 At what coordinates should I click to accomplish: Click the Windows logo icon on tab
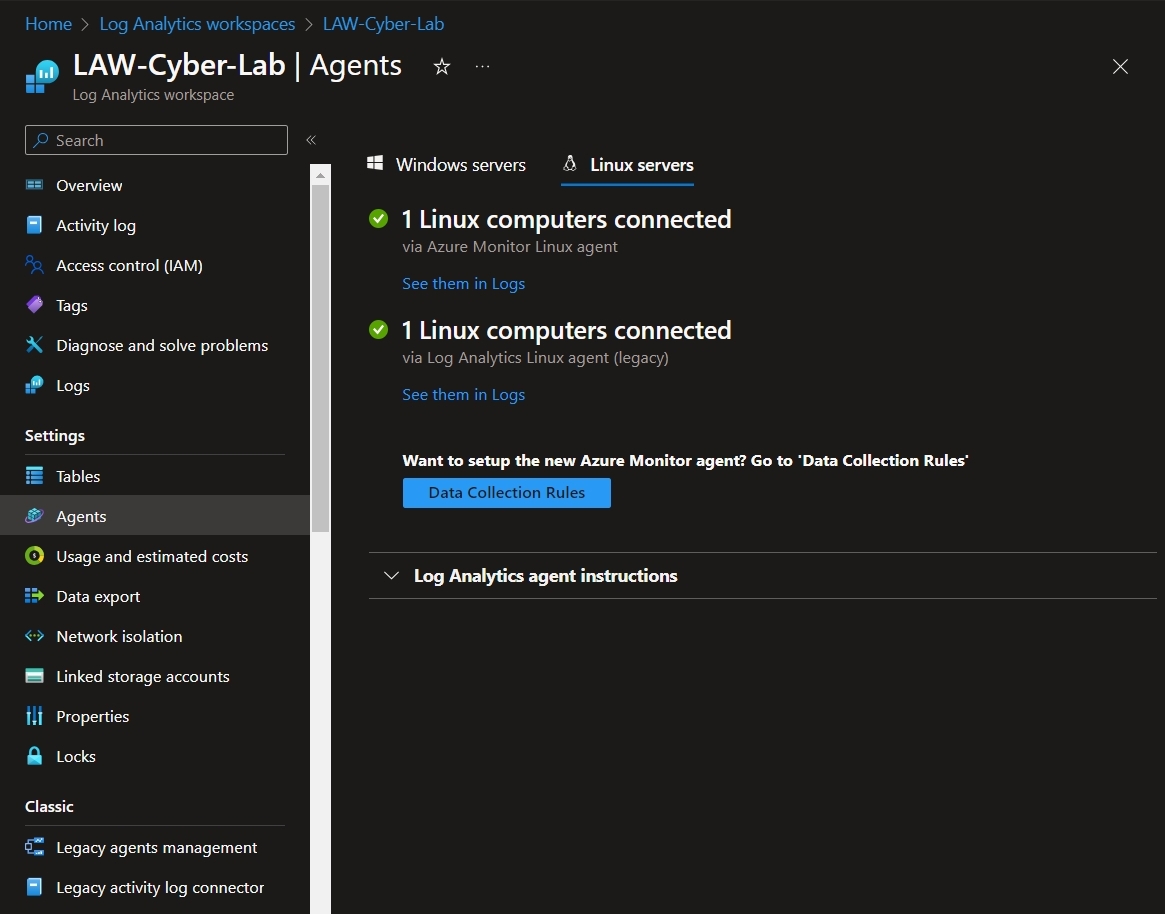tap(375, 163)
